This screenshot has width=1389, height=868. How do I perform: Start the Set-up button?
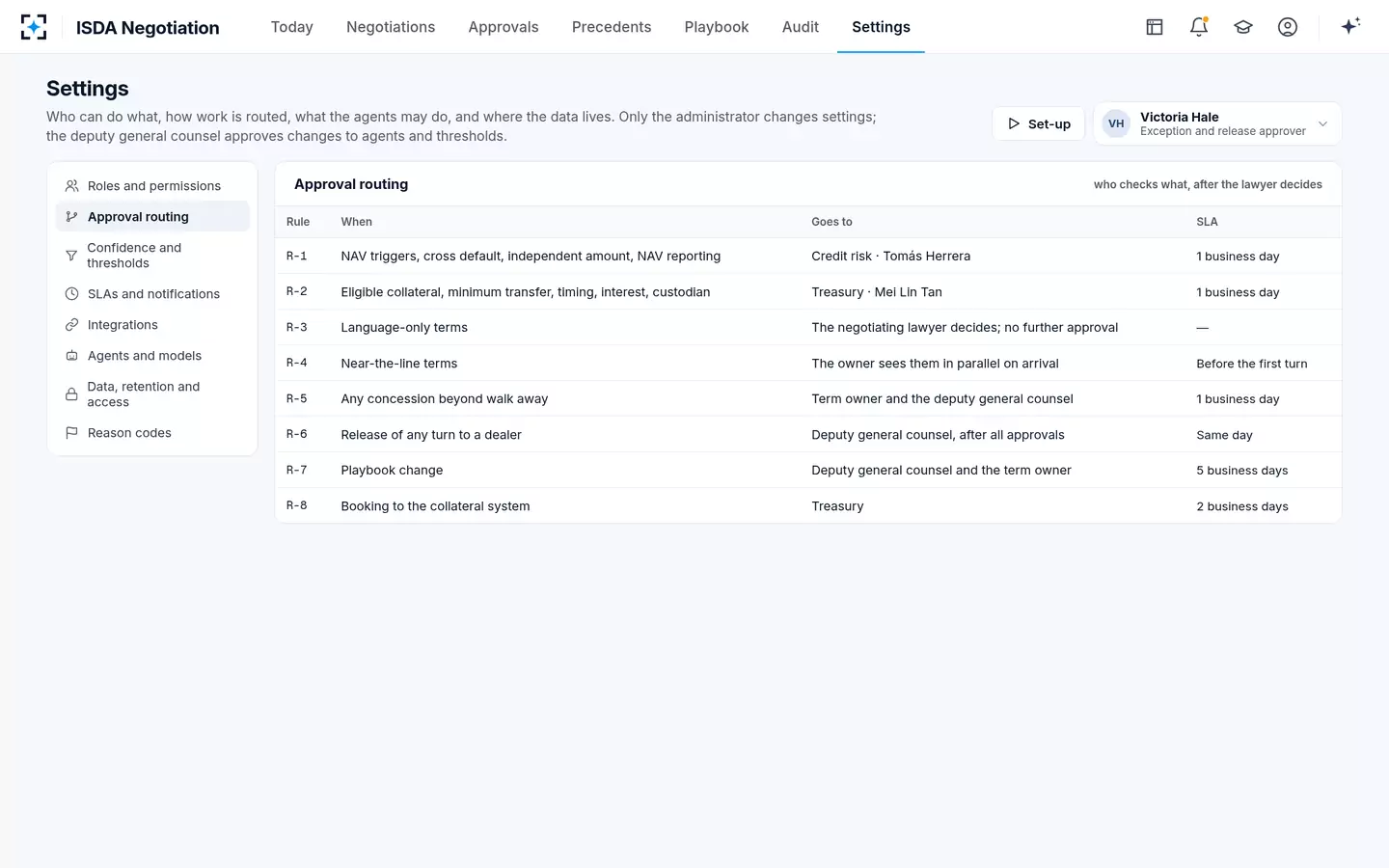[1039, 123]
